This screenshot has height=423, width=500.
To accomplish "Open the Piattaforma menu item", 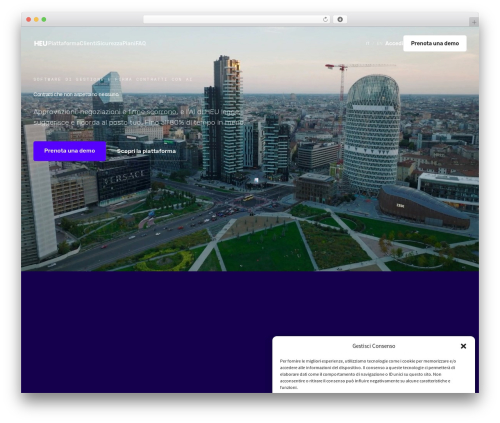I will [64, 43].
